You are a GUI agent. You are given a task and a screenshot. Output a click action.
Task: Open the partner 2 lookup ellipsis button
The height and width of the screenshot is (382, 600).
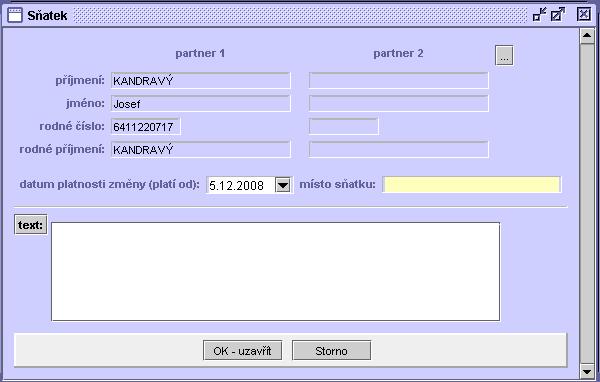click(x=504, y=56)
